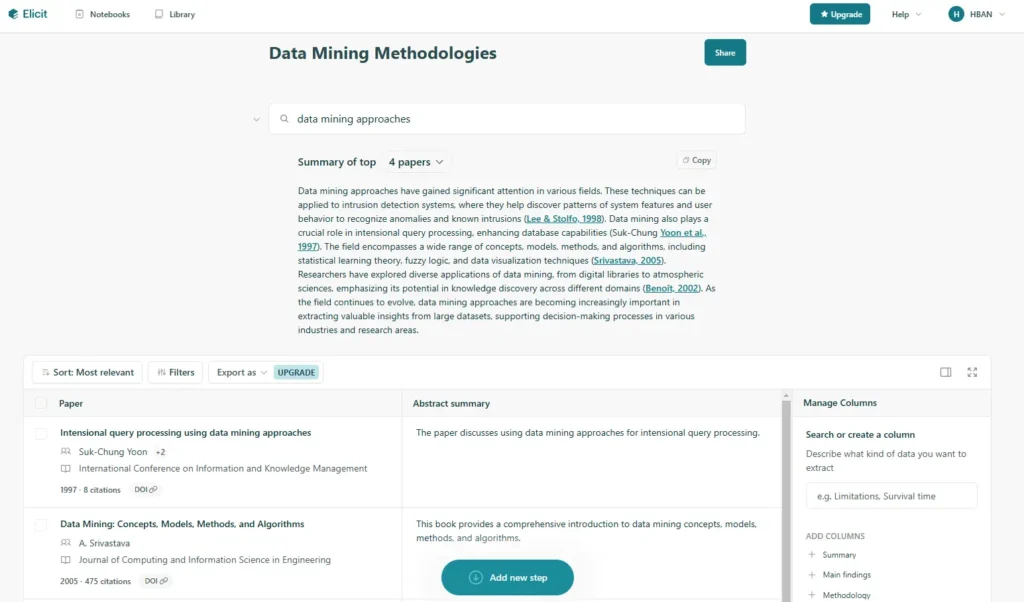This screenshot has height=602, width=1024.
Task: Click the column search input field
Action: click(891, 496)
